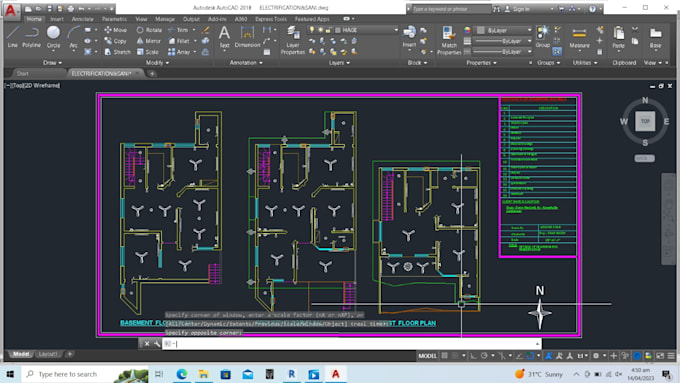
Task: Click the Group tool
Action: (543, 36)
